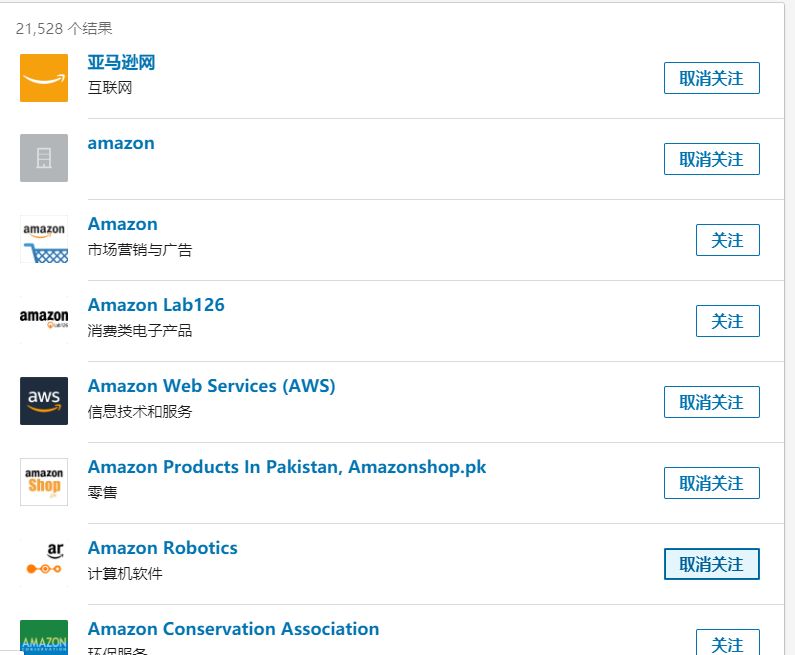Visit the Amazon Robotics company name link
795x655 pixels.
point(162,548)
